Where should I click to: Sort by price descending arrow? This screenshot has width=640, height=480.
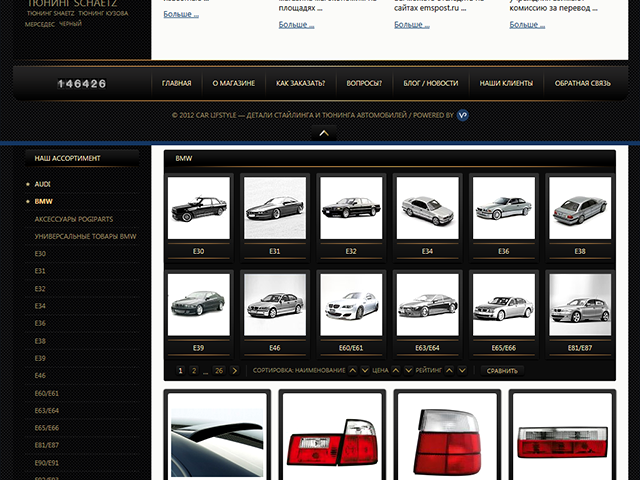(408, 370)
